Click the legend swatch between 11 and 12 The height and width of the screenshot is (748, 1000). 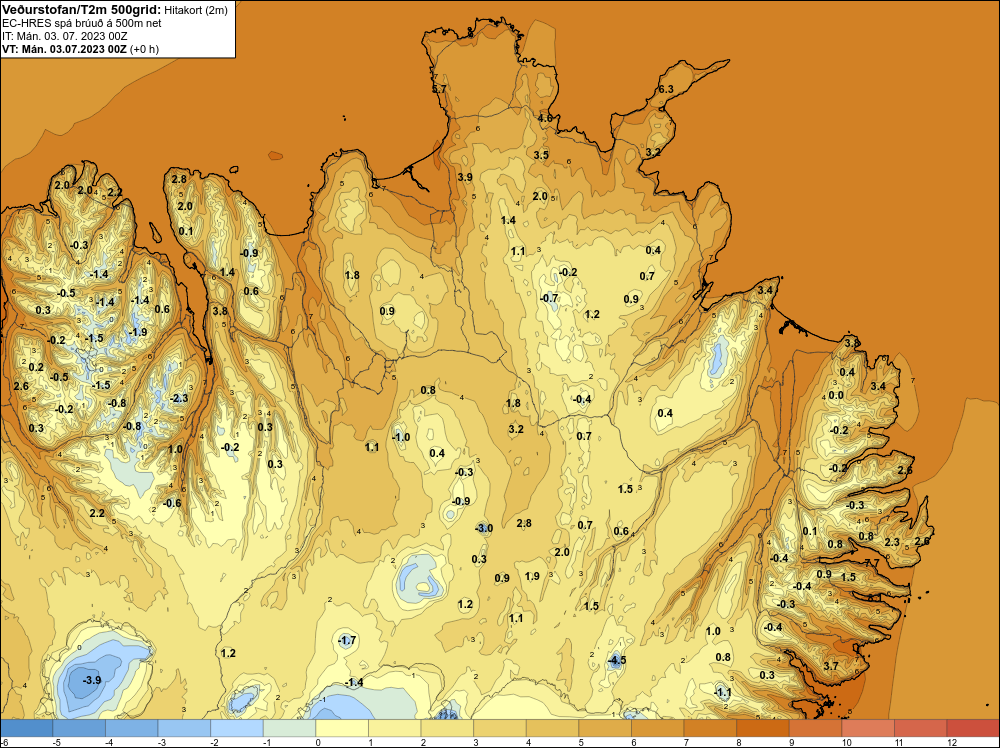[x=920, y=728]
